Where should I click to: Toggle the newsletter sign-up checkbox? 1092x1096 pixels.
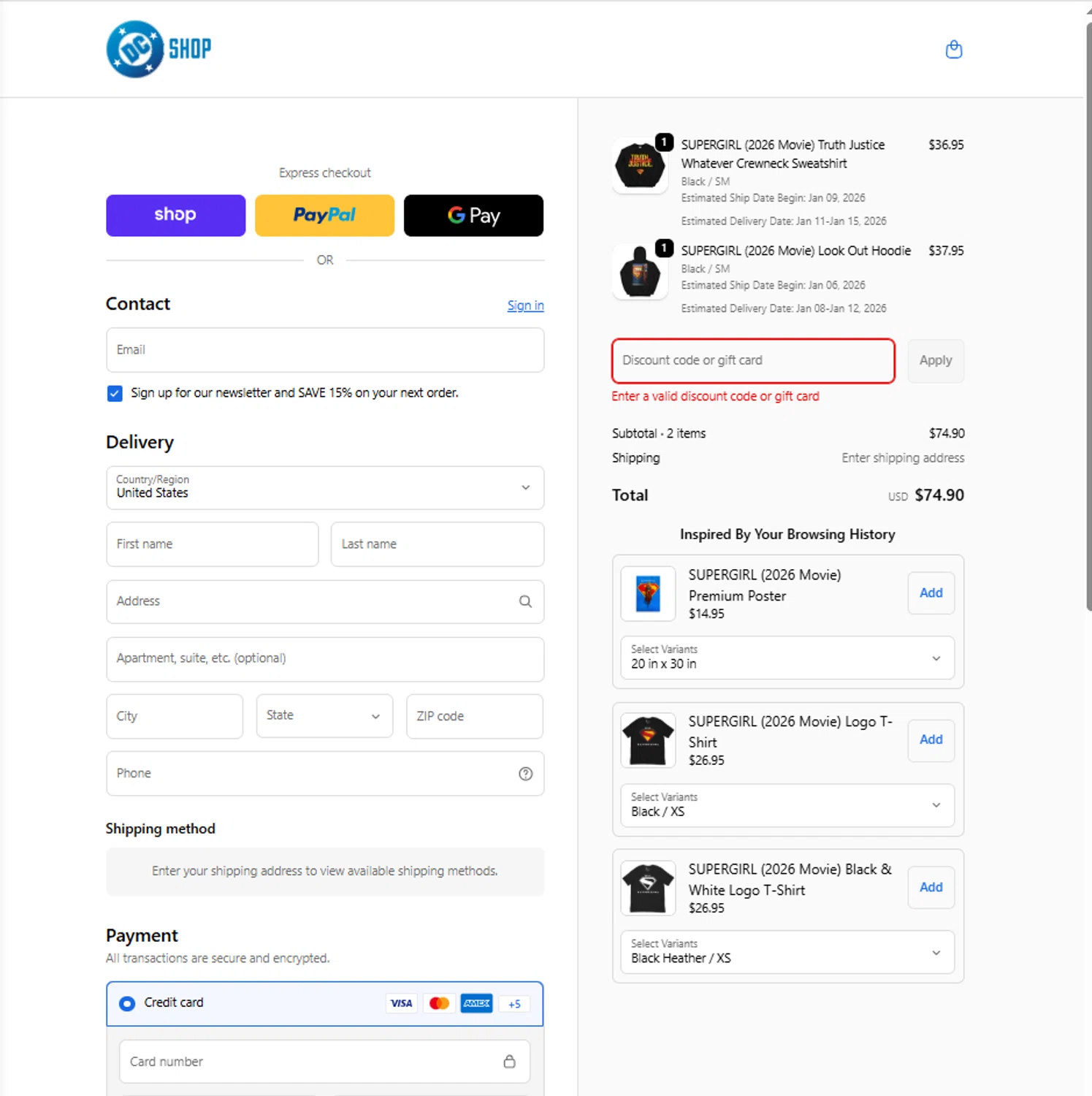(x=115, y=393)
